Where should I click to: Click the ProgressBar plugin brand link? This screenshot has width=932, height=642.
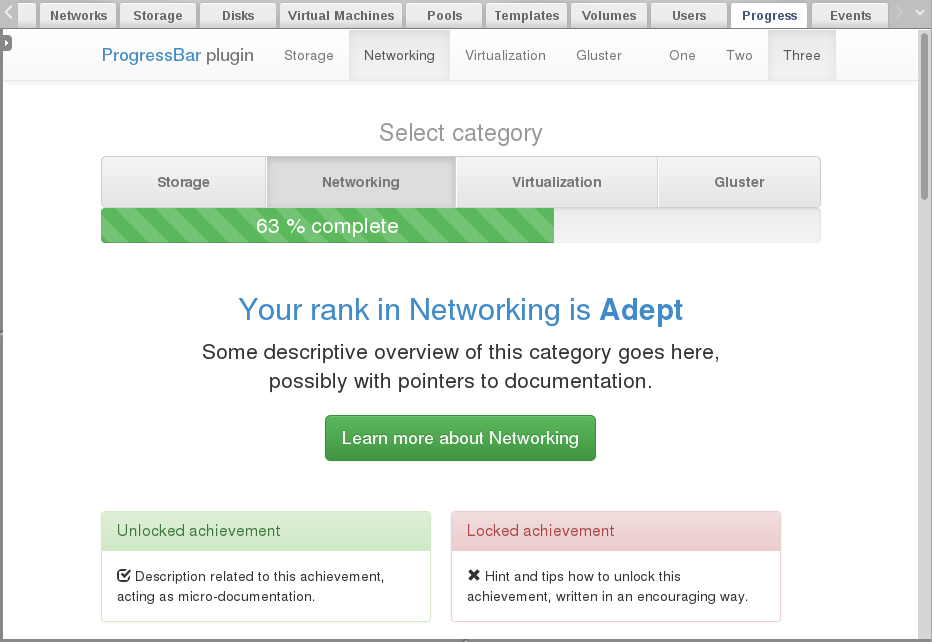(x=177, y=55)
